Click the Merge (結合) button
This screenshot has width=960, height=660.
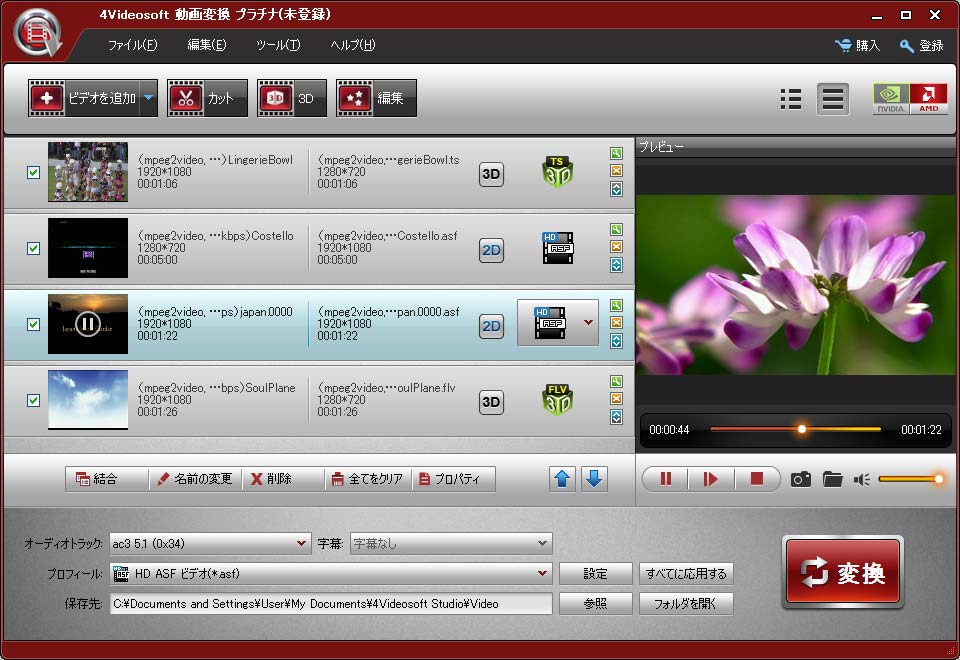coord(106,479)
